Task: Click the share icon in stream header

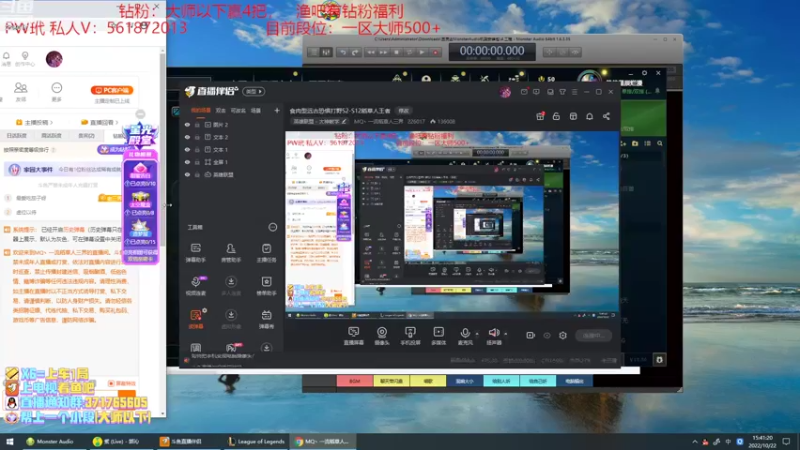Action: click(x=606, y=116)
